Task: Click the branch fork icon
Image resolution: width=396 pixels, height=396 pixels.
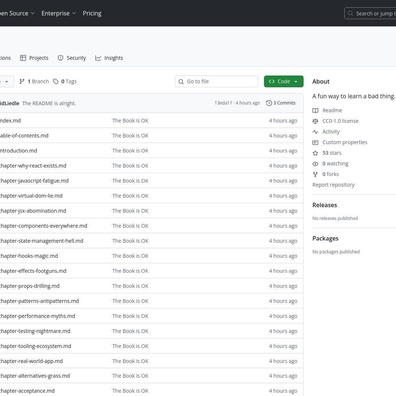Action: pyautogui.click(x=22, y=81)
